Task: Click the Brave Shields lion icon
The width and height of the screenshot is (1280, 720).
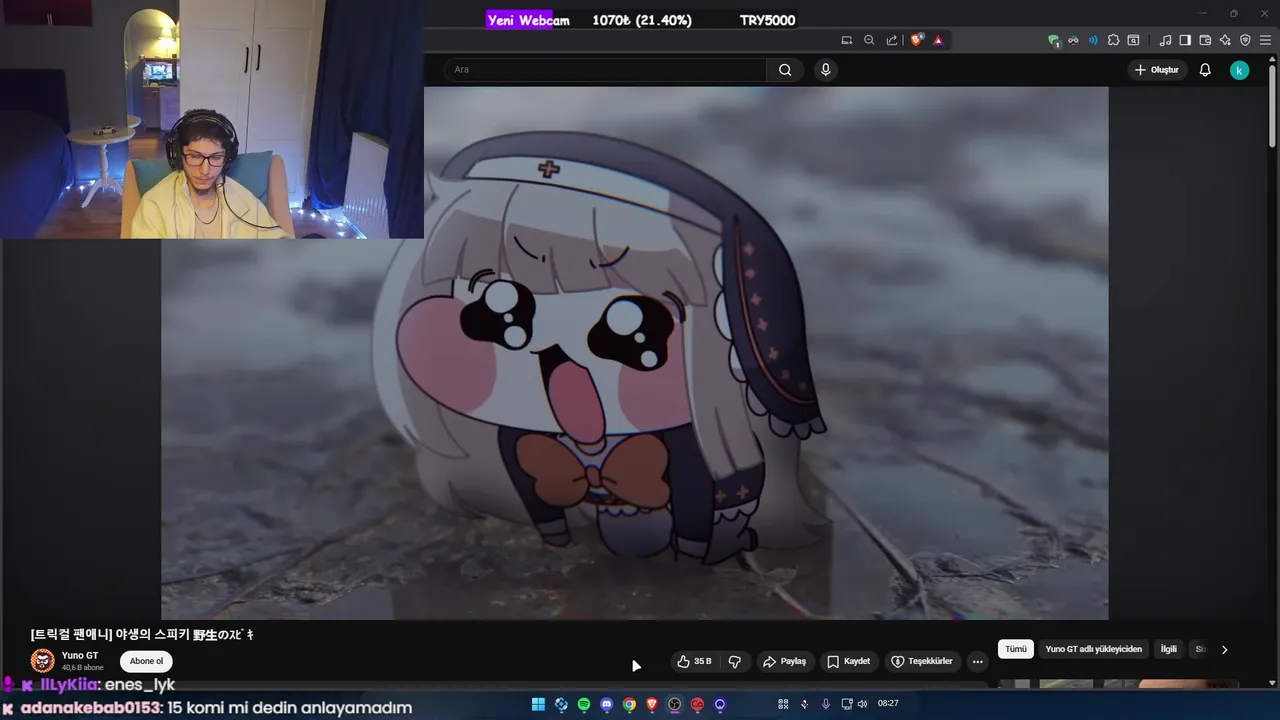Action: tap(916, 40)
